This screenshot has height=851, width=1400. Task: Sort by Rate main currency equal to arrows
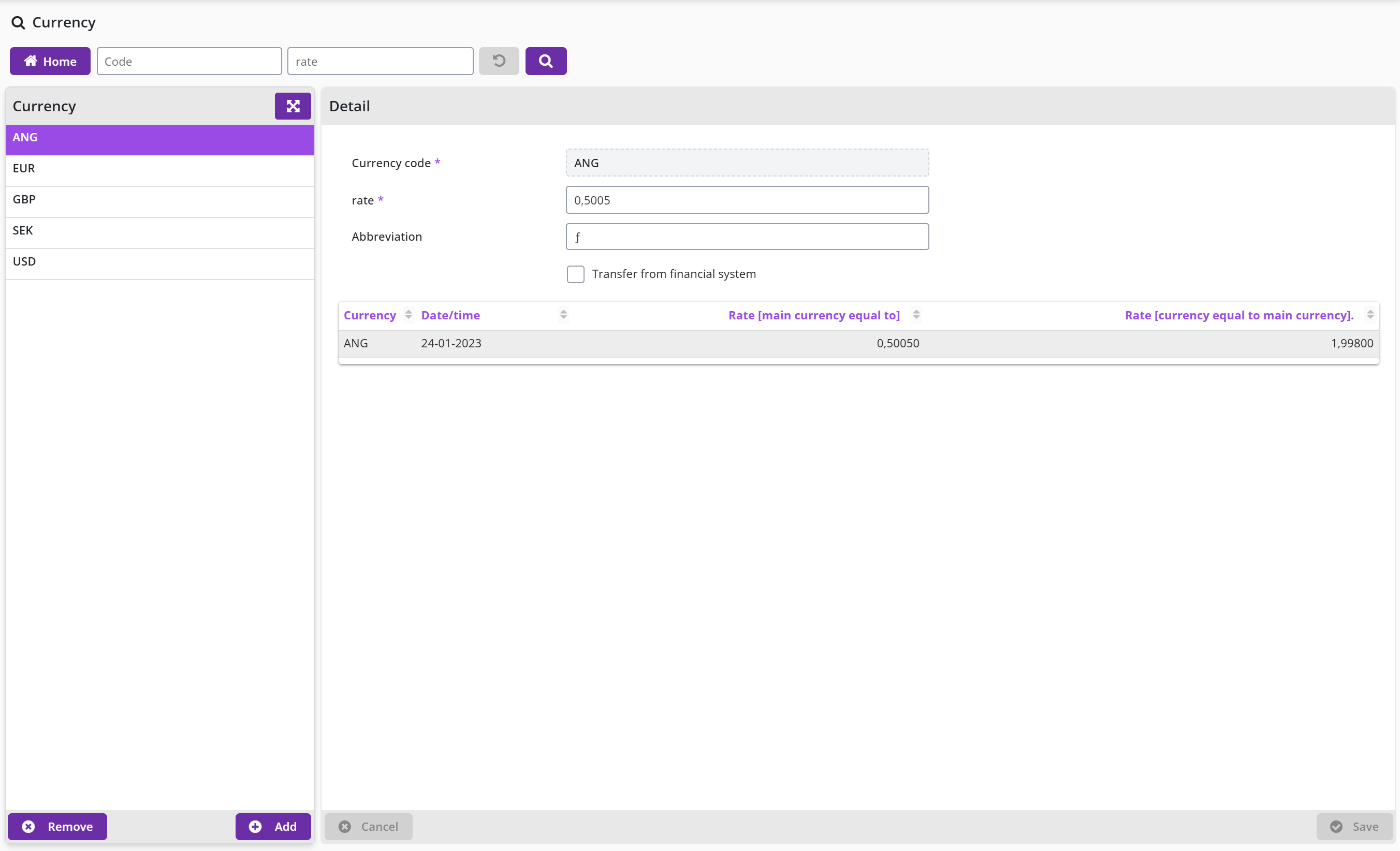[916, 315]
